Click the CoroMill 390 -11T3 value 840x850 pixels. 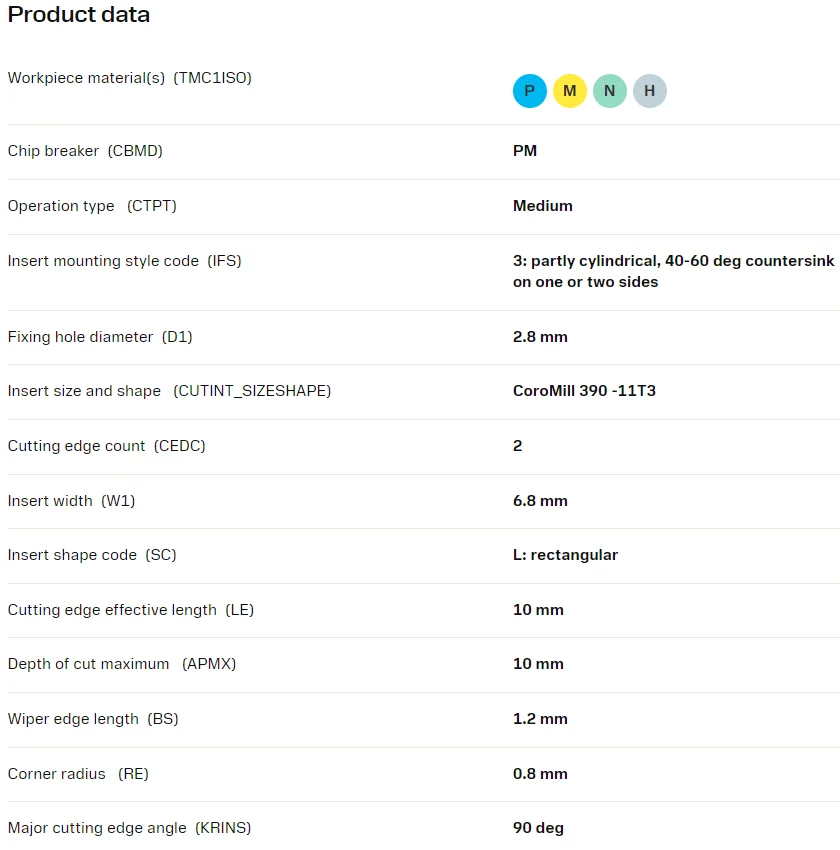pos(584,391)
